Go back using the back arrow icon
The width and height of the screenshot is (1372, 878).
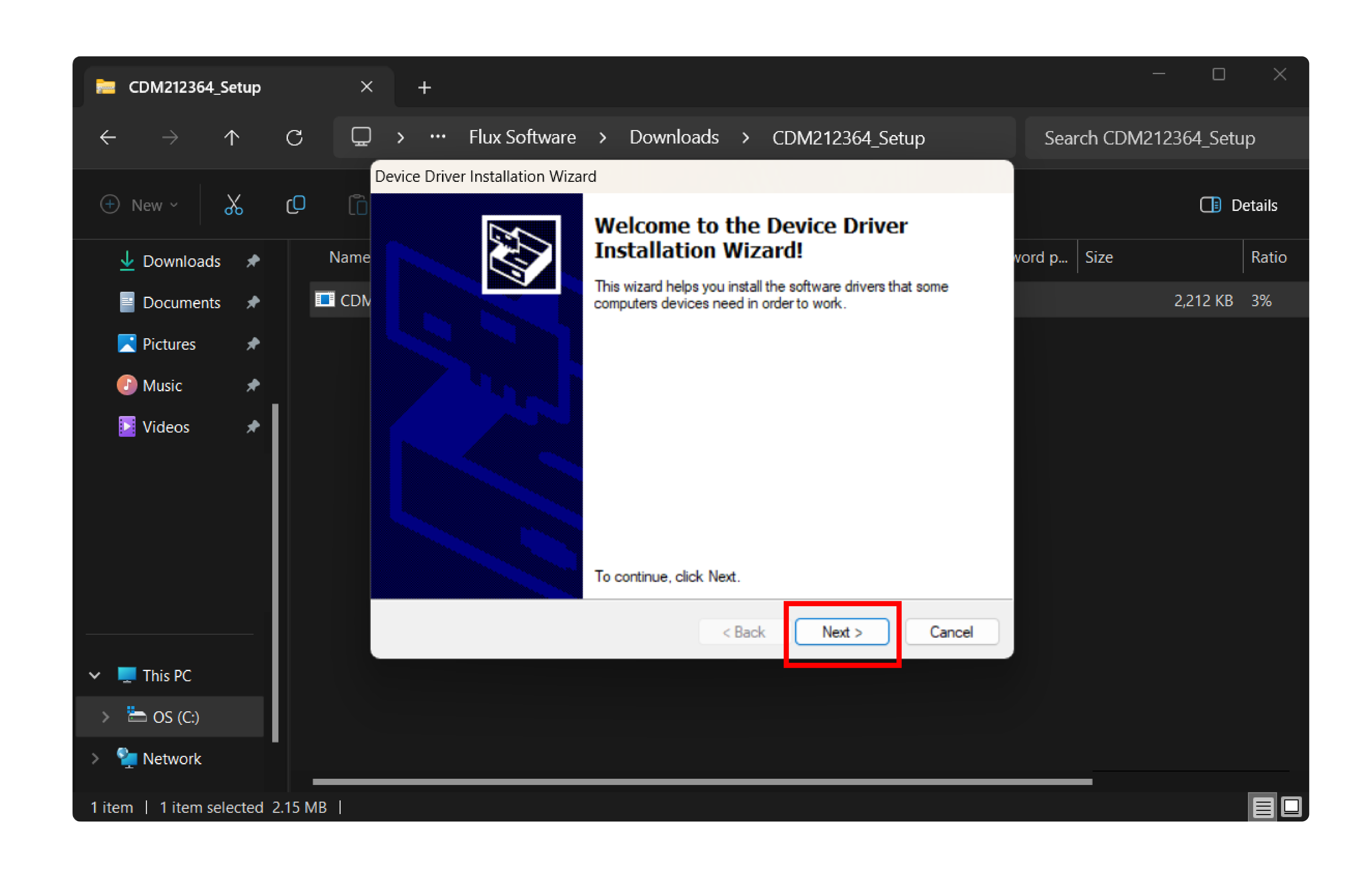pos(108,137)
